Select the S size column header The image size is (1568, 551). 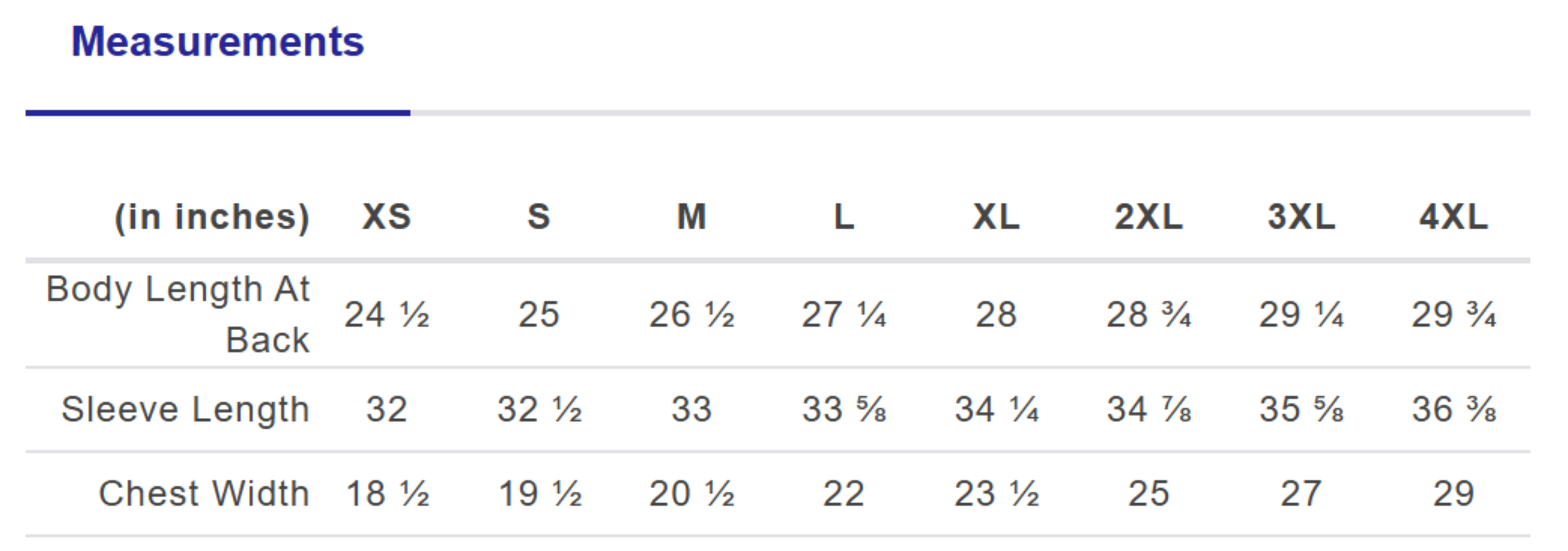pyautogui.click(x=539, y=217)
